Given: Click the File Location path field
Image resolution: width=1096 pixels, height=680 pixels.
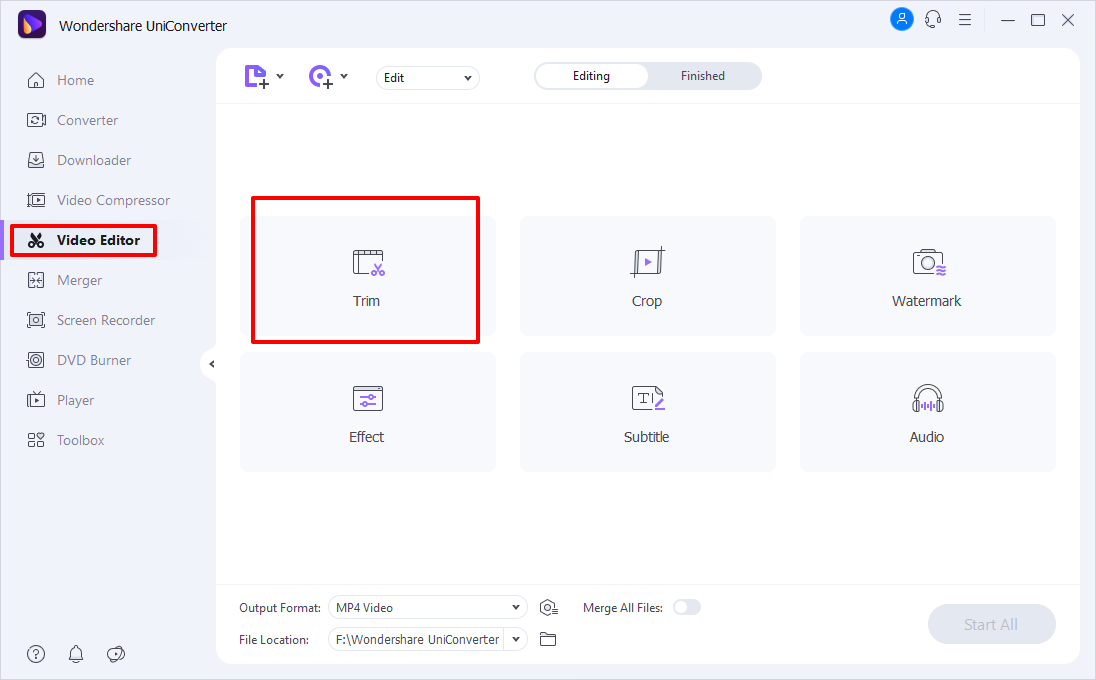Looking at the screenshot, I should 416,639.
